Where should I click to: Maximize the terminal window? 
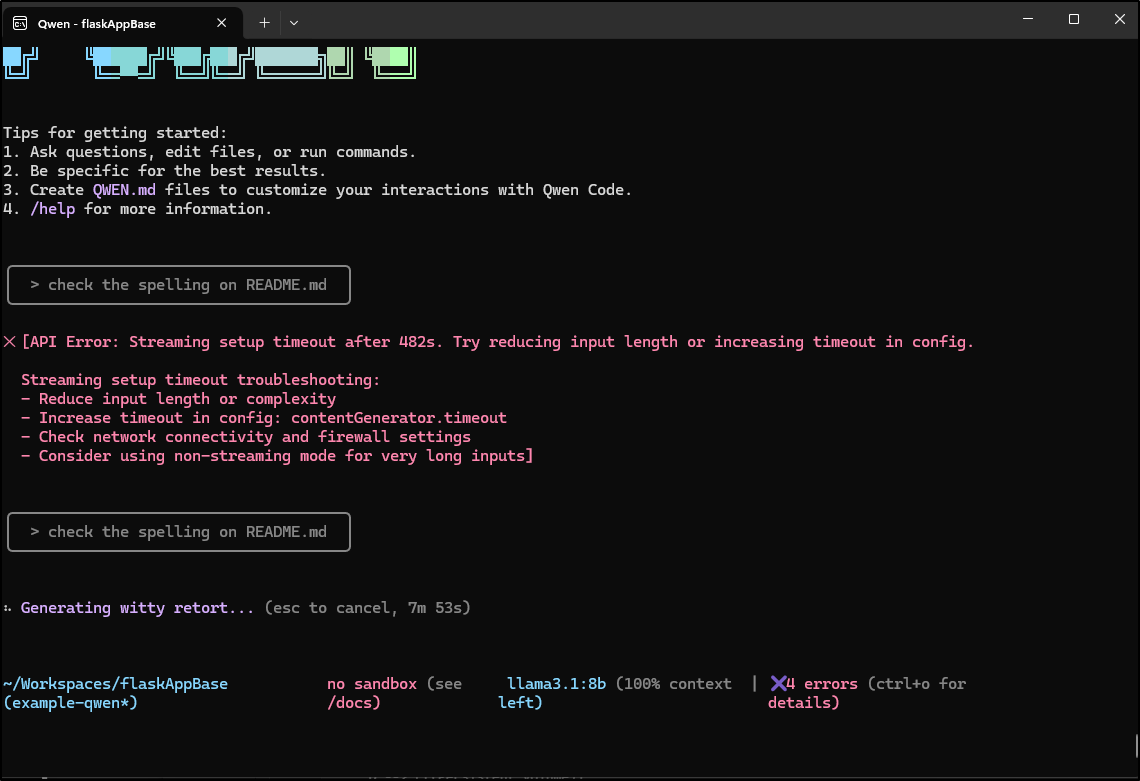pos(1074,19)
